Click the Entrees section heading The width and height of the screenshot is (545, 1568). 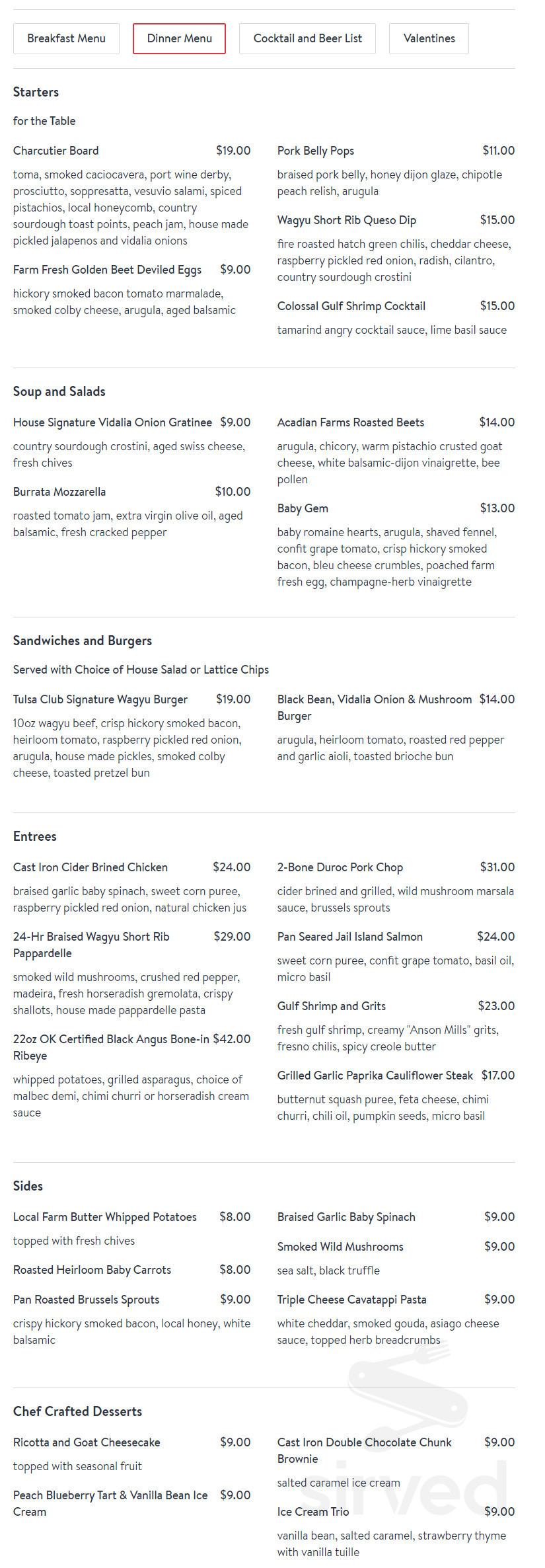pos(34,836)
